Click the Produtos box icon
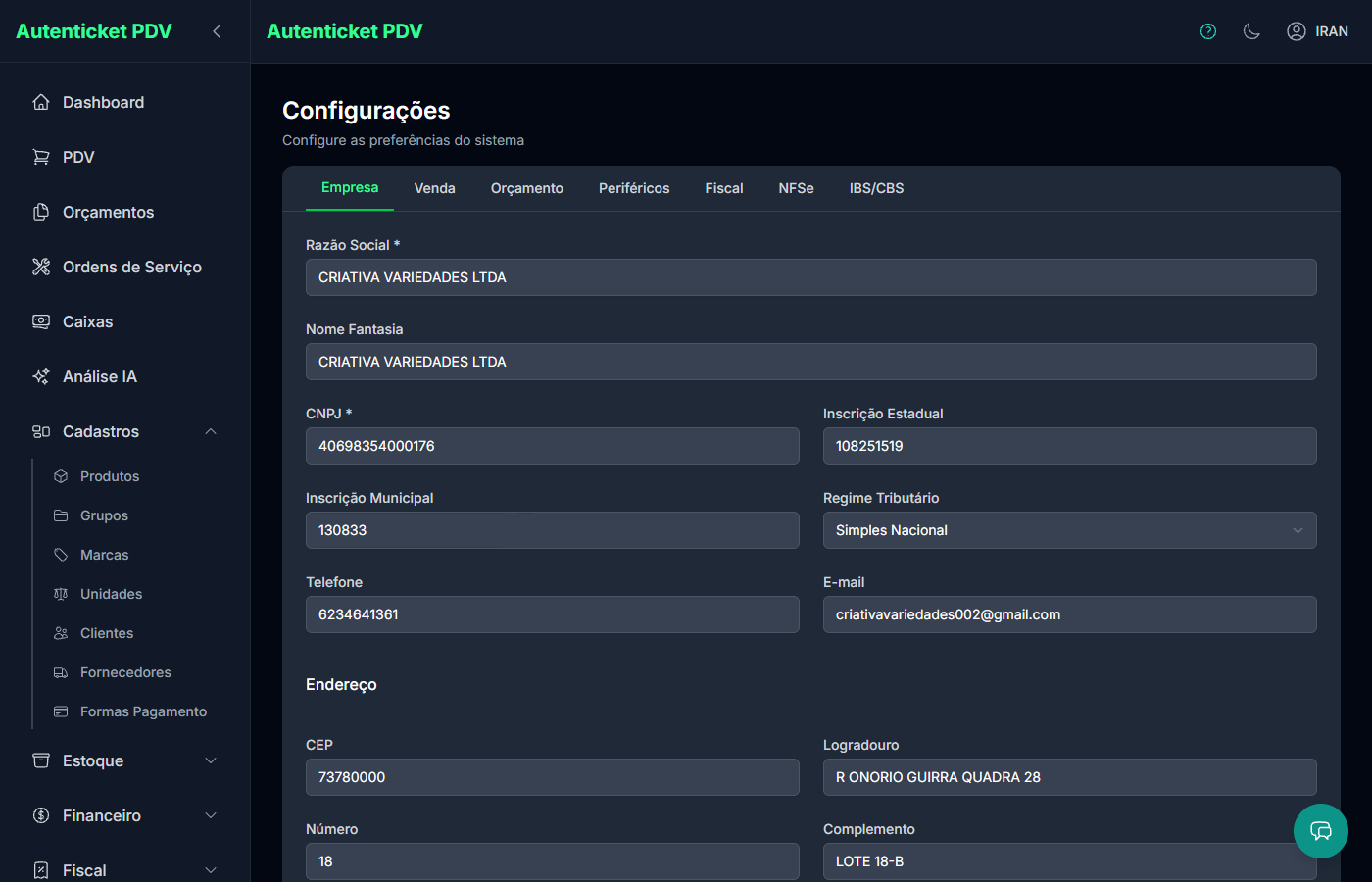This screenshot has height=882, width=1372. (x=61, y=475)
